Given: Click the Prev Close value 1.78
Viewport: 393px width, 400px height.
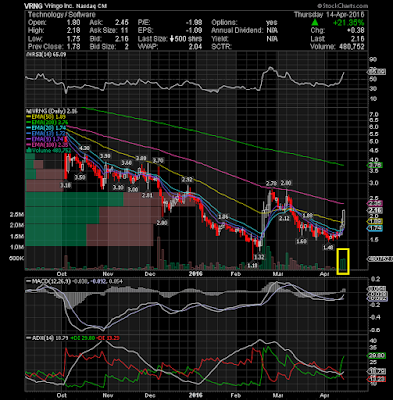Looking at the screenshot, I should (73, 47).
